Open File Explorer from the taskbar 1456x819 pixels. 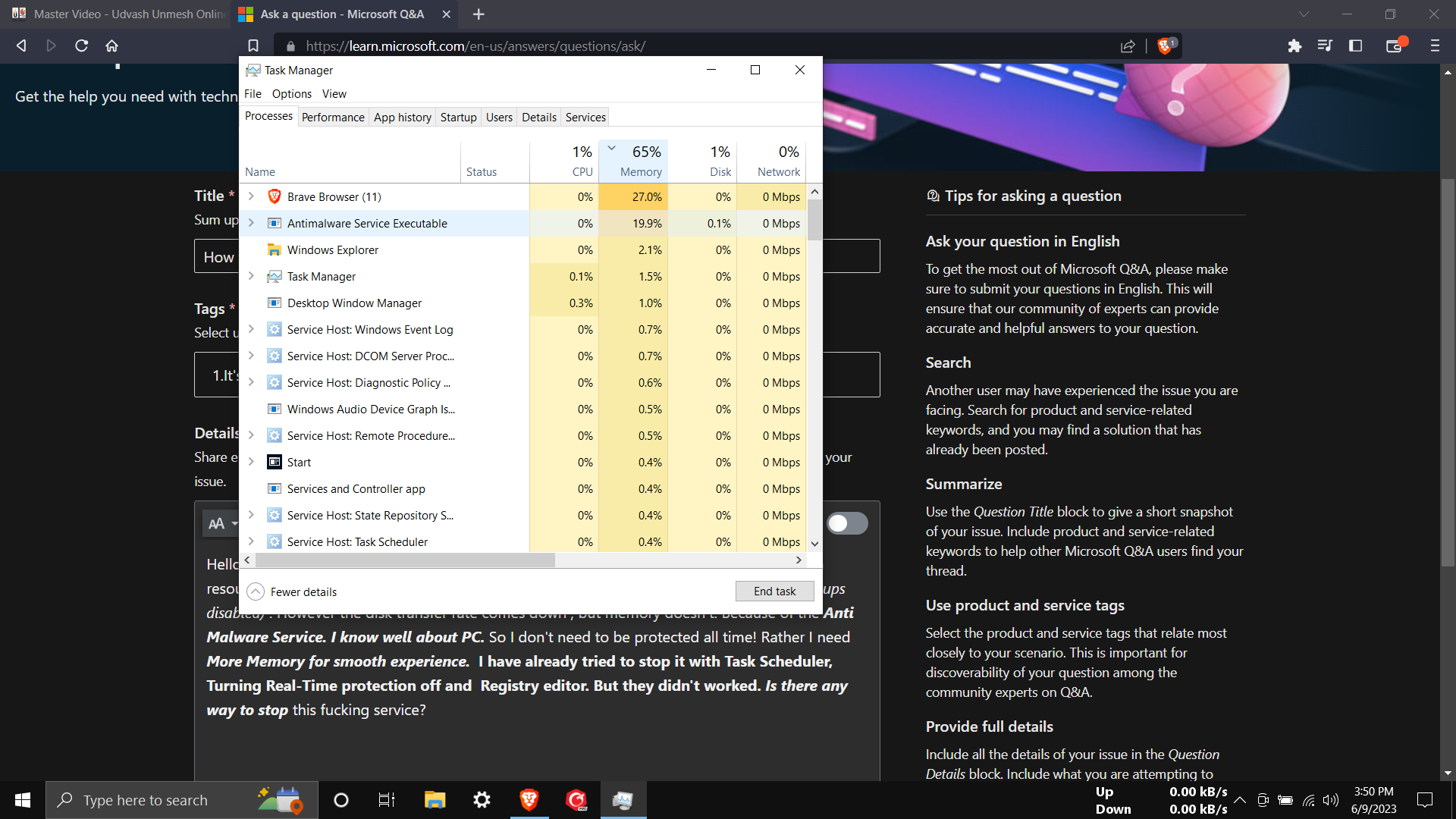435,800
